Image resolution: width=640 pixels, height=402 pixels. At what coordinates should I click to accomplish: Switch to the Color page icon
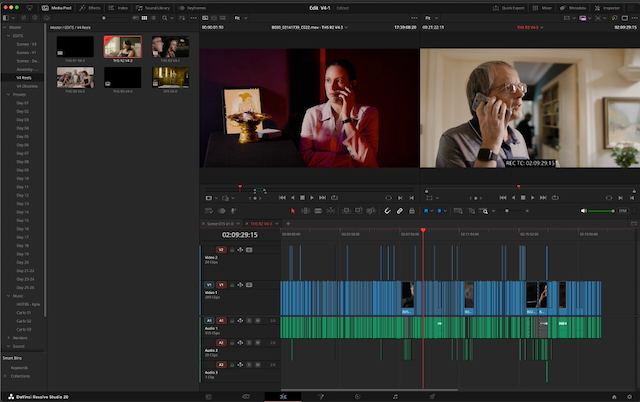(x=358, y=397)
